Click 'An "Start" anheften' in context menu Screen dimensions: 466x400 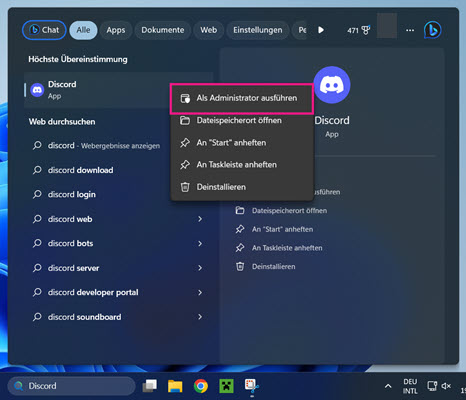point(242,143)
